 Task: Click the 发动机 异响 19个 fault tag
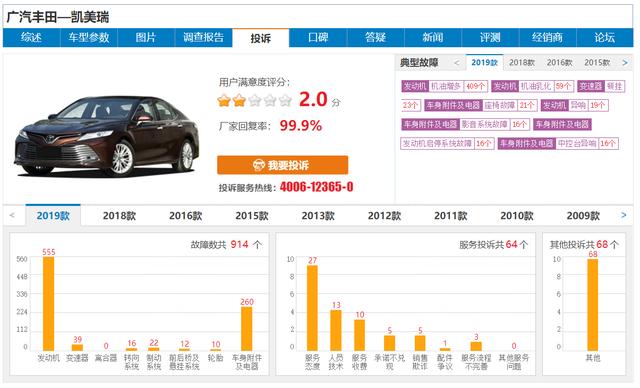(x=574, y=105)
